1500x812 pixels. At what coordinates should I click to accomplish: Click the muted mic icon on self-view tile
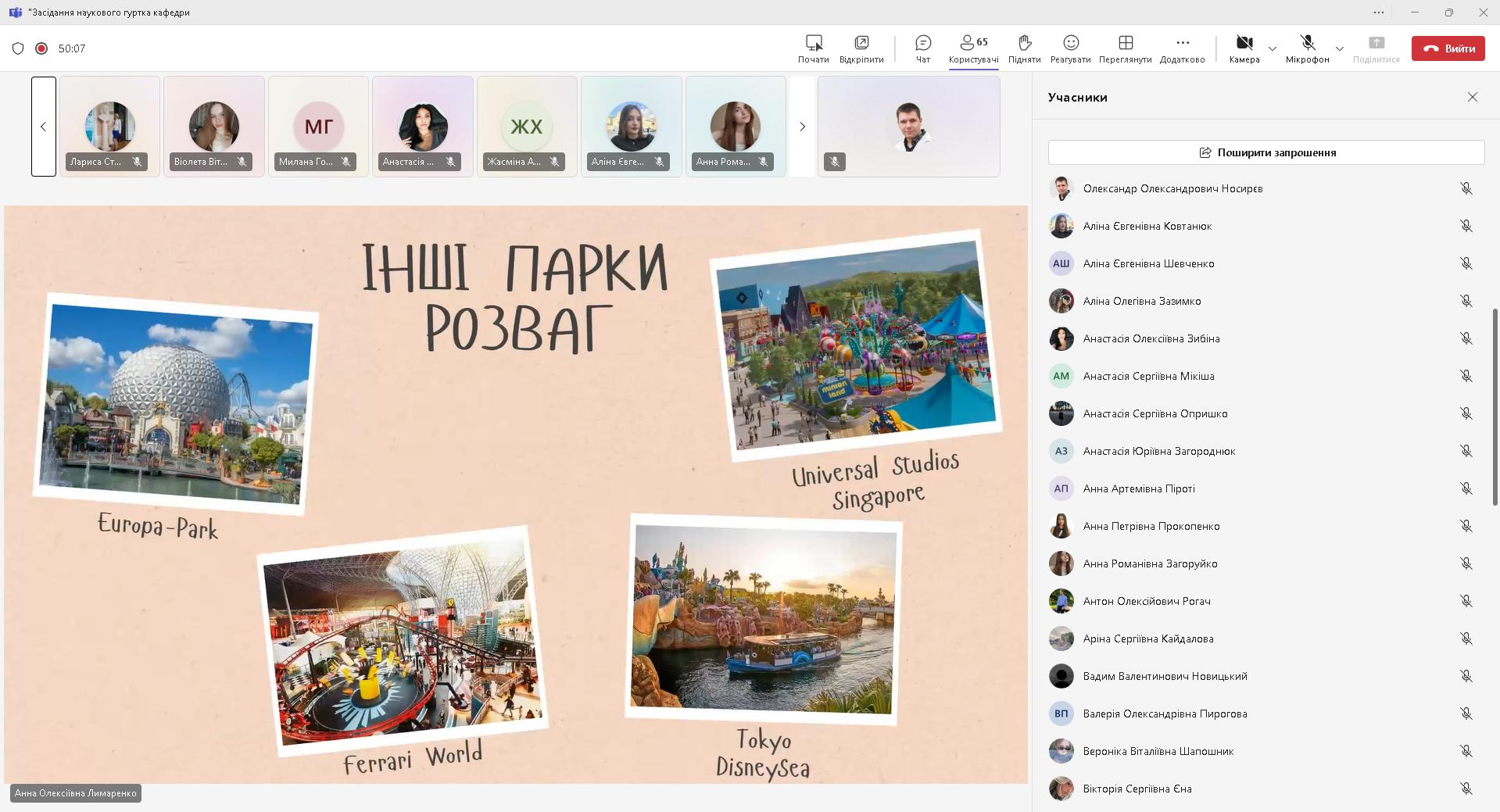[x=835, y=162]
